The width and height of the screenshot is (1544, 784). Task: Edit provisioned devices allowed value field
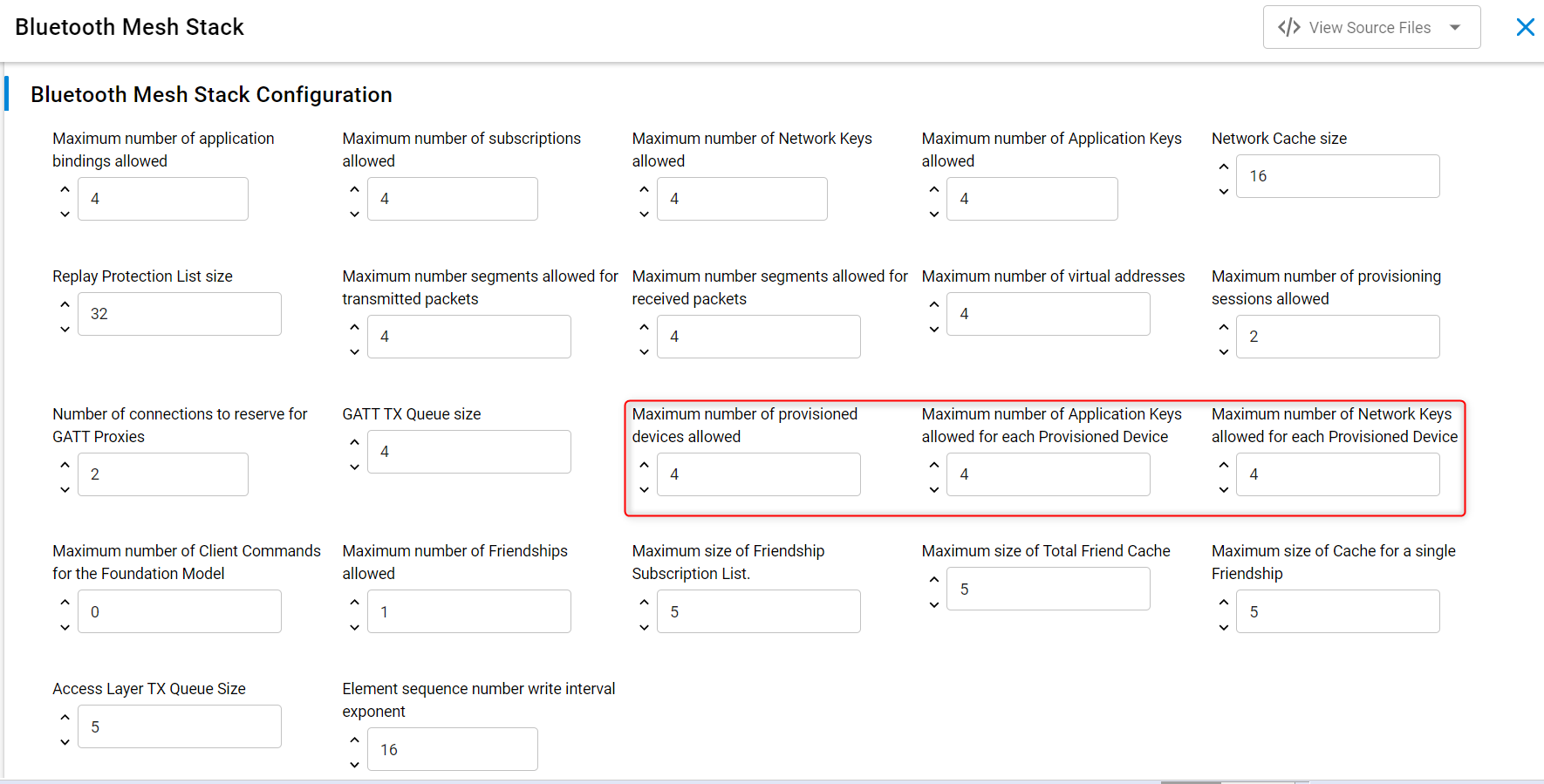click(759, 474)
